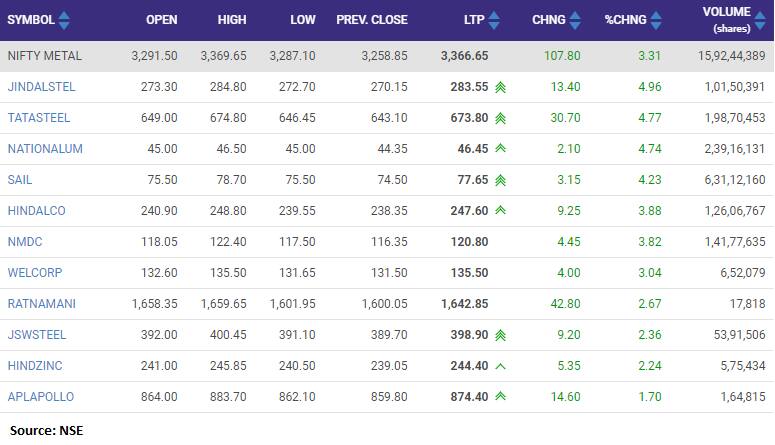775x445 pixels.
Task: Sort table by SYMBOL column arrows
Action: [64, 20]
